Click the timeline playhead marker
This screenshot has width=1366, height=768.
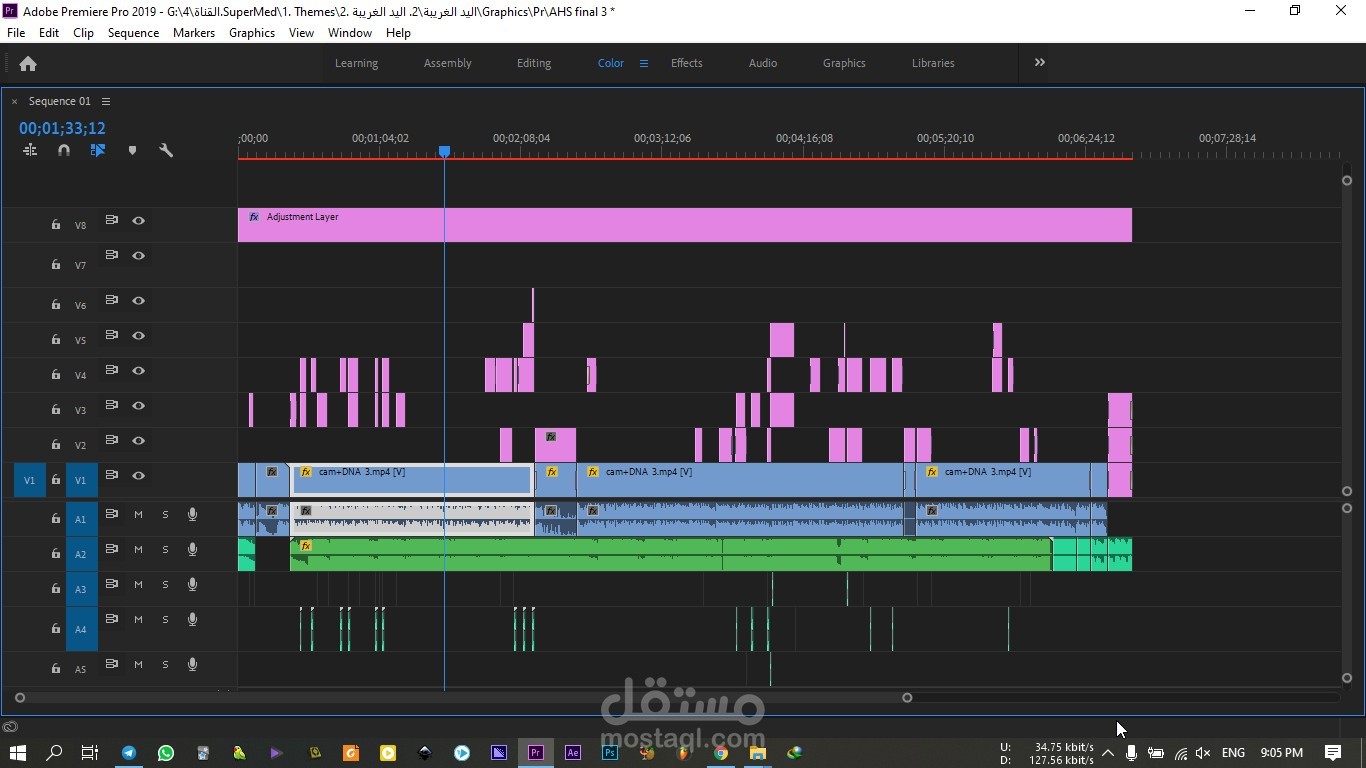pyautogui.click(x=444, y=151)
